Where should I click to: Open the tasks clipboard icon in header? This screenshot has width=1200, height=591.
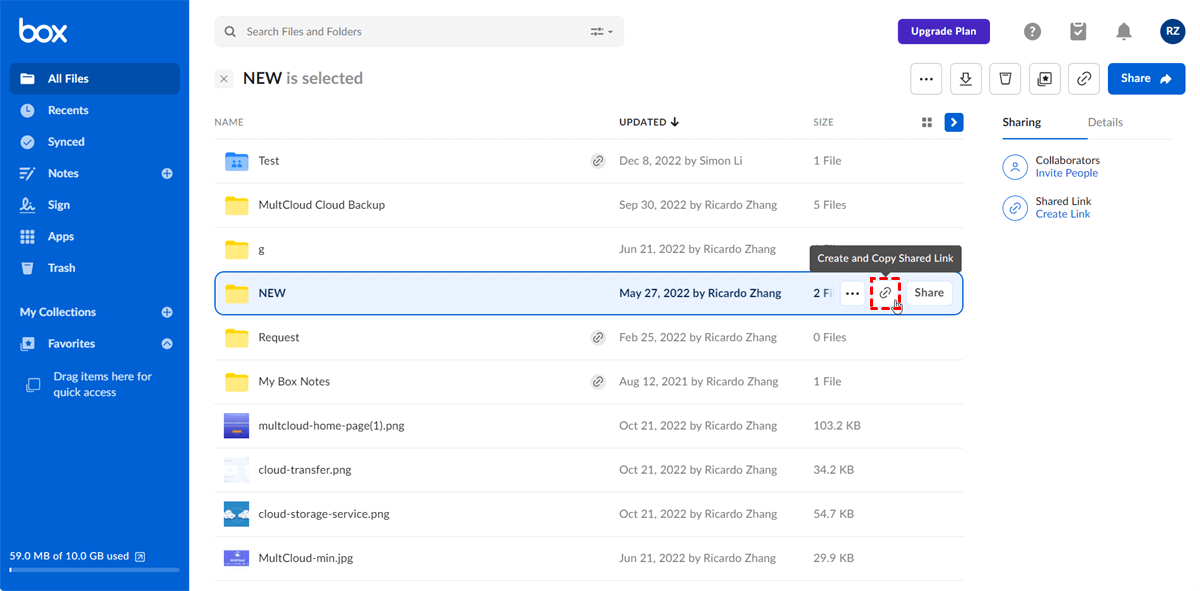click(x=1078, y=32)
